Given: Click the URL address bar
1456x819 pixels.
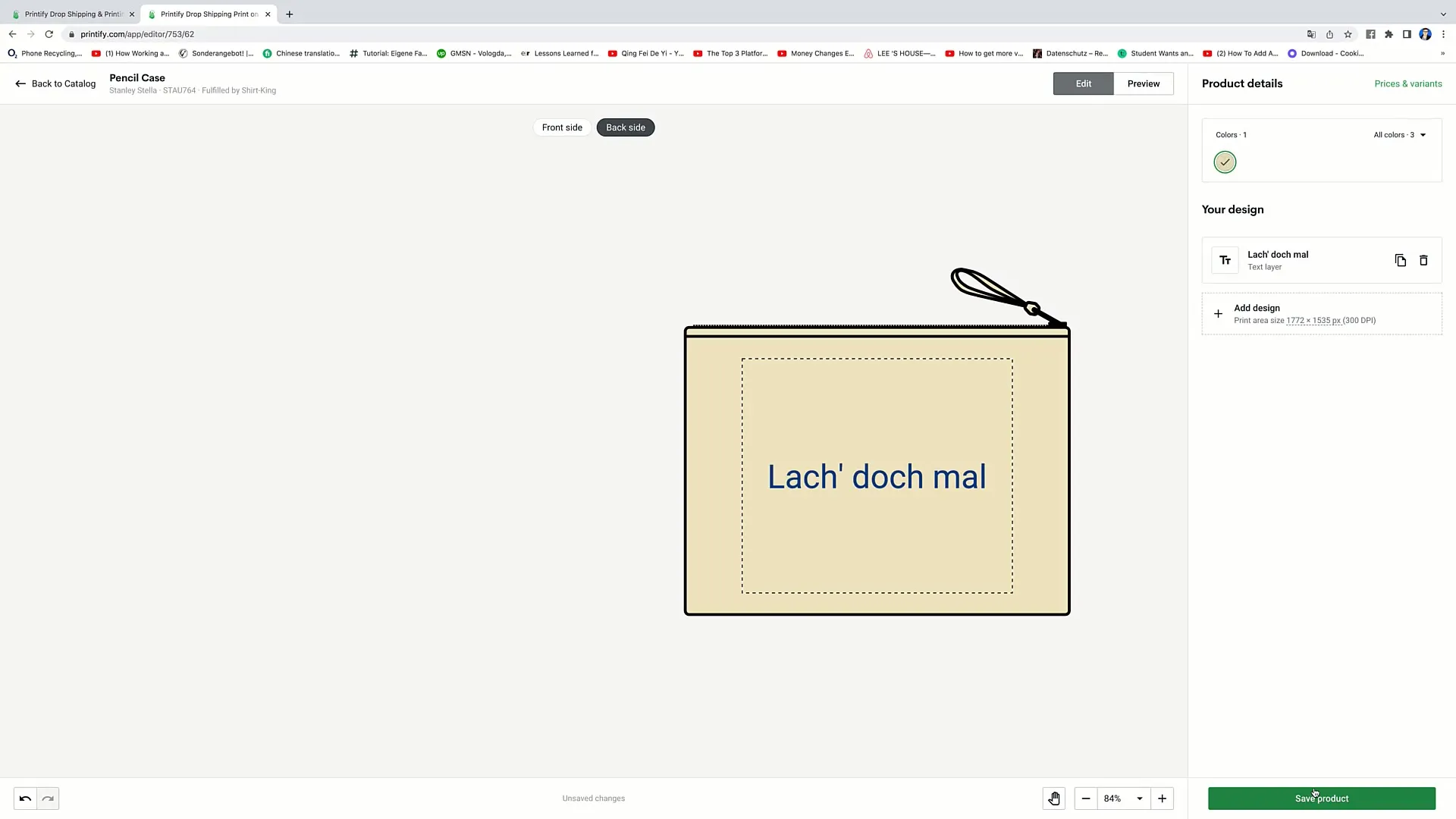Looking at the screenshot, I should tap(682, 34).
